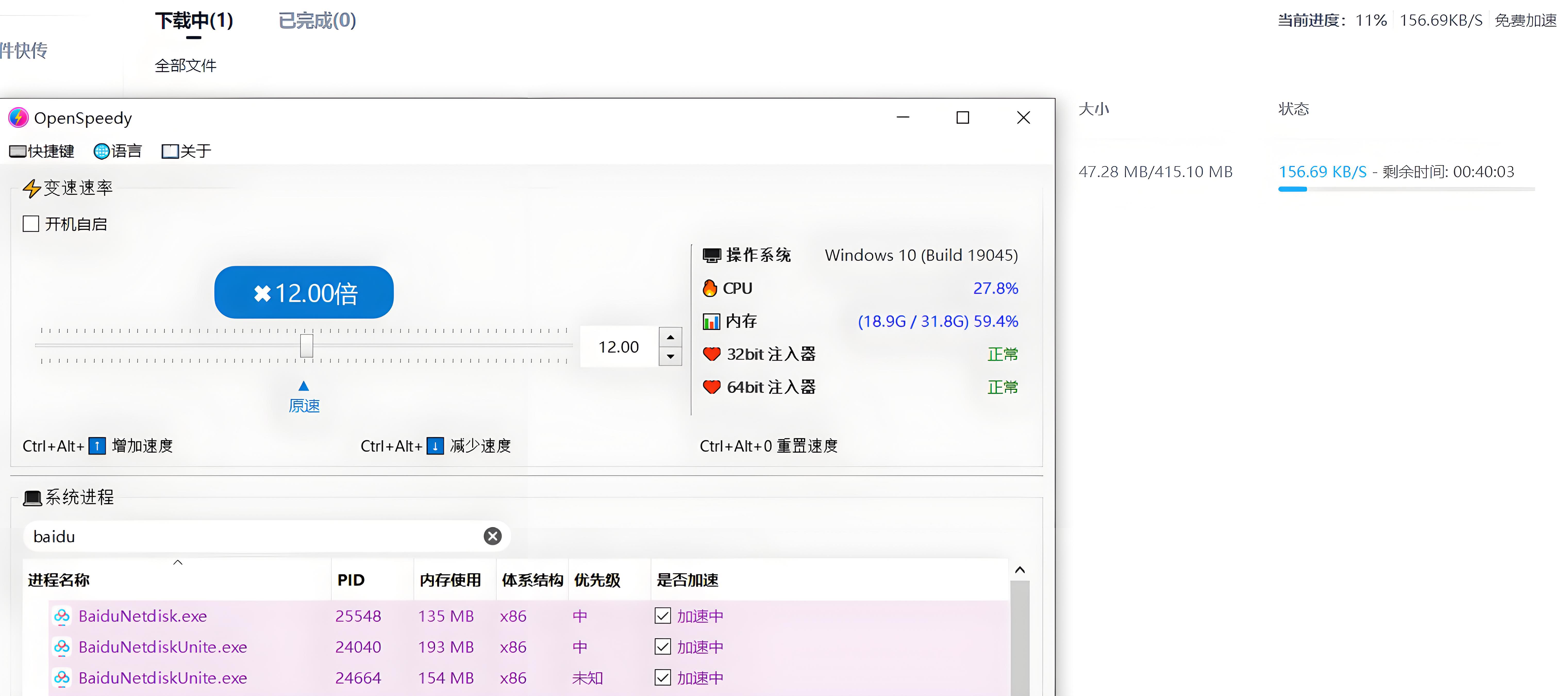Click the 状态 column header
This screenshot has height=696, width=1568.
(1294, 109)
